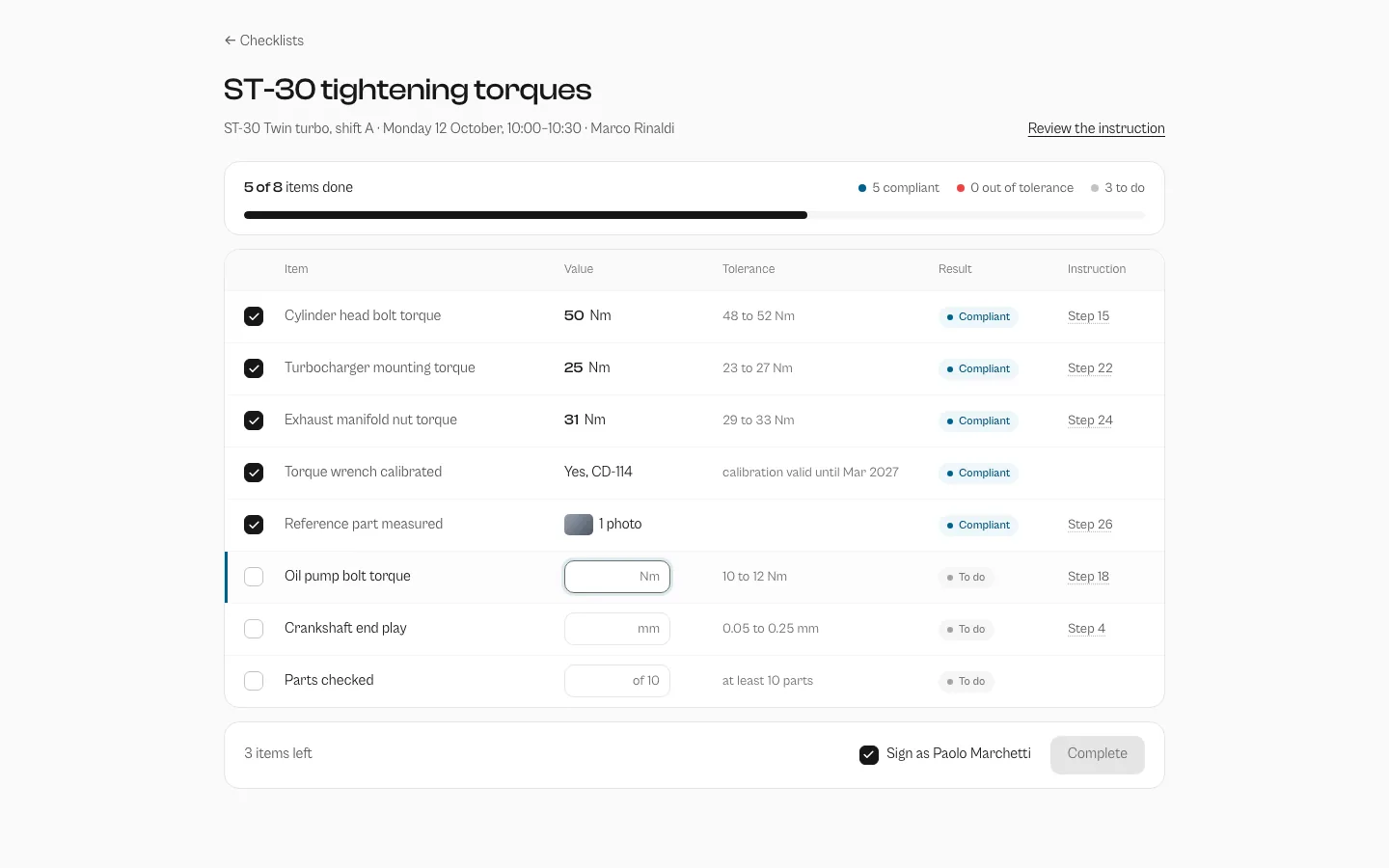Screen dimensions: 1389x868
Task: Click the Crankshaft end play mm field
Action: click(617, 629)
